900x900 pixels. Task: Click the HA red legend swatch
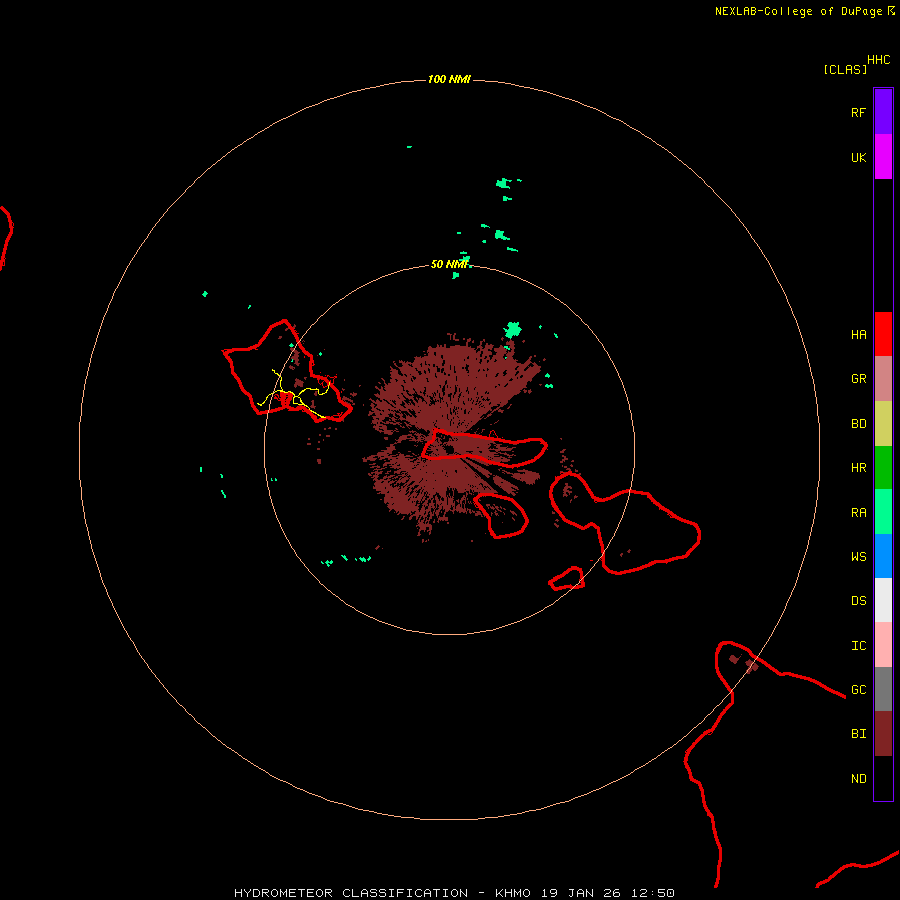coord(883,334)
